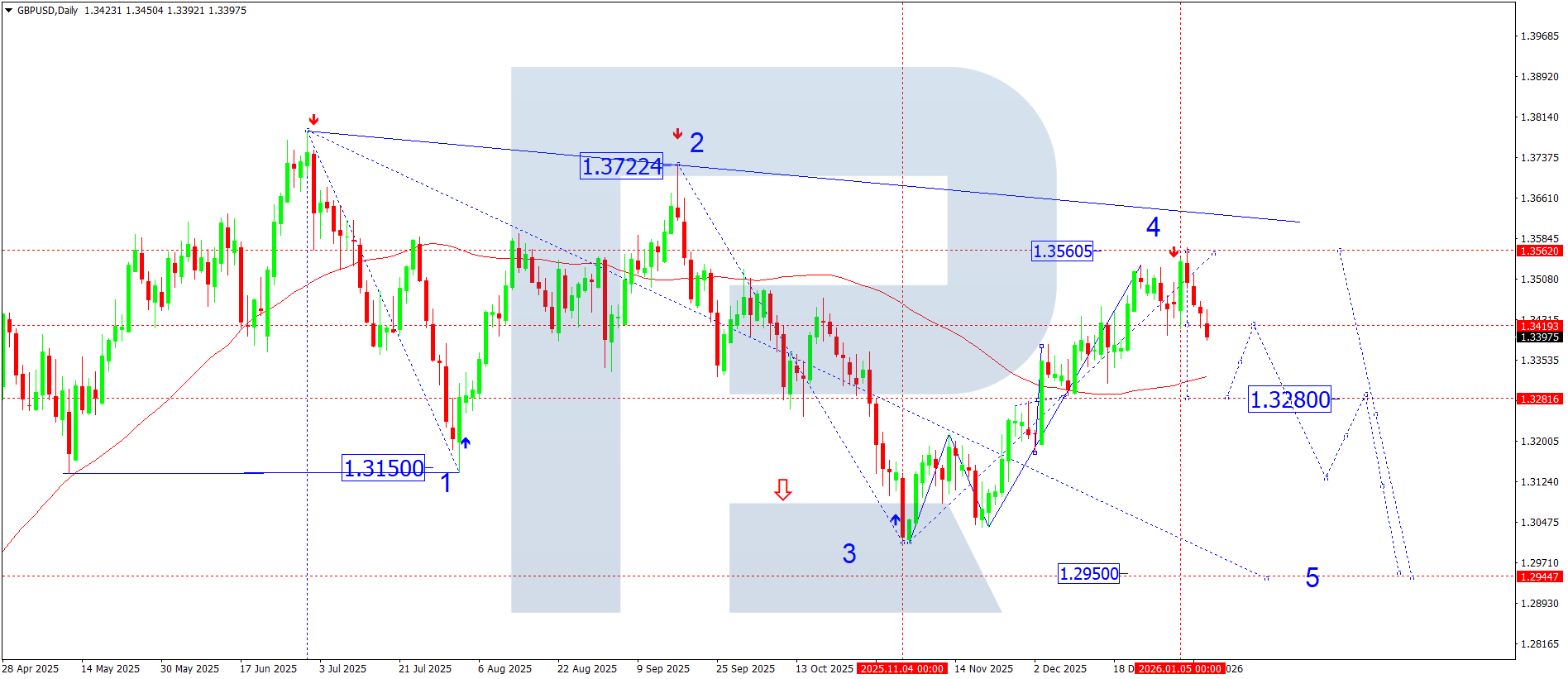Click the red down arrow above the June 2025 peak
This screenshot has width=1568, height=679.
coord(313,120)
